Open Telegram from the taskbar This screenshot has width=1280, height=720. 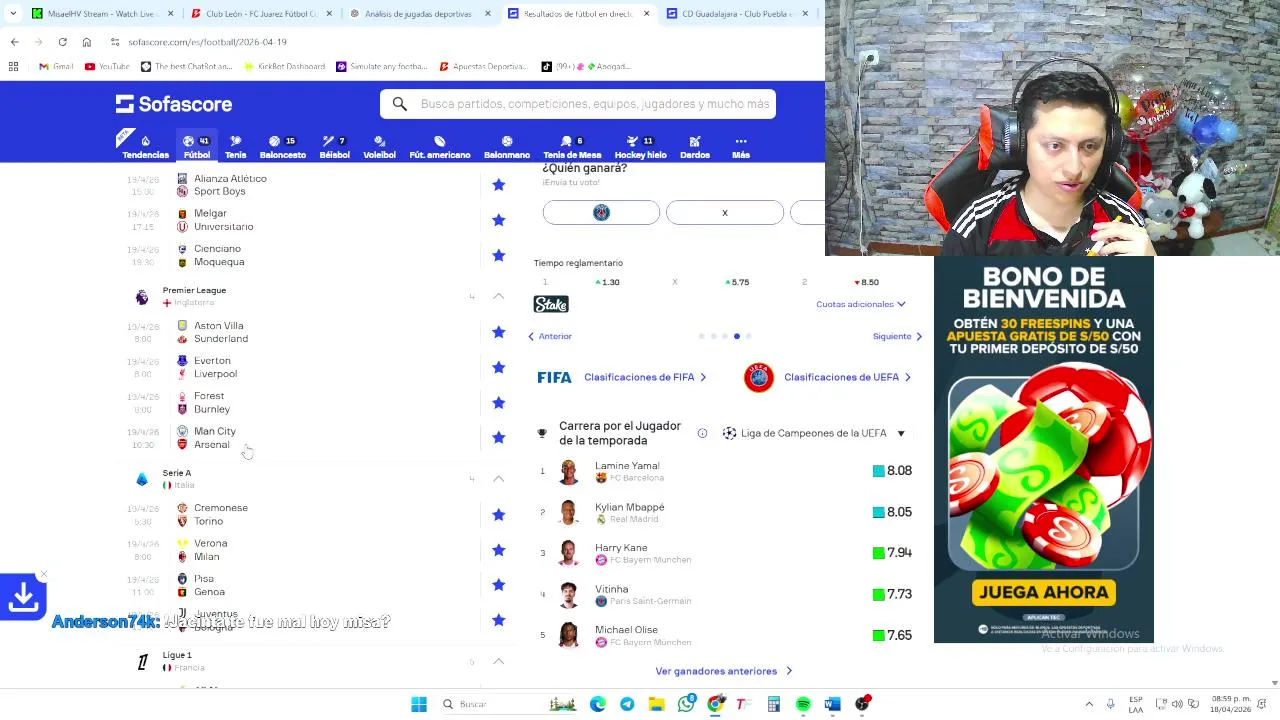pos(627,704)
